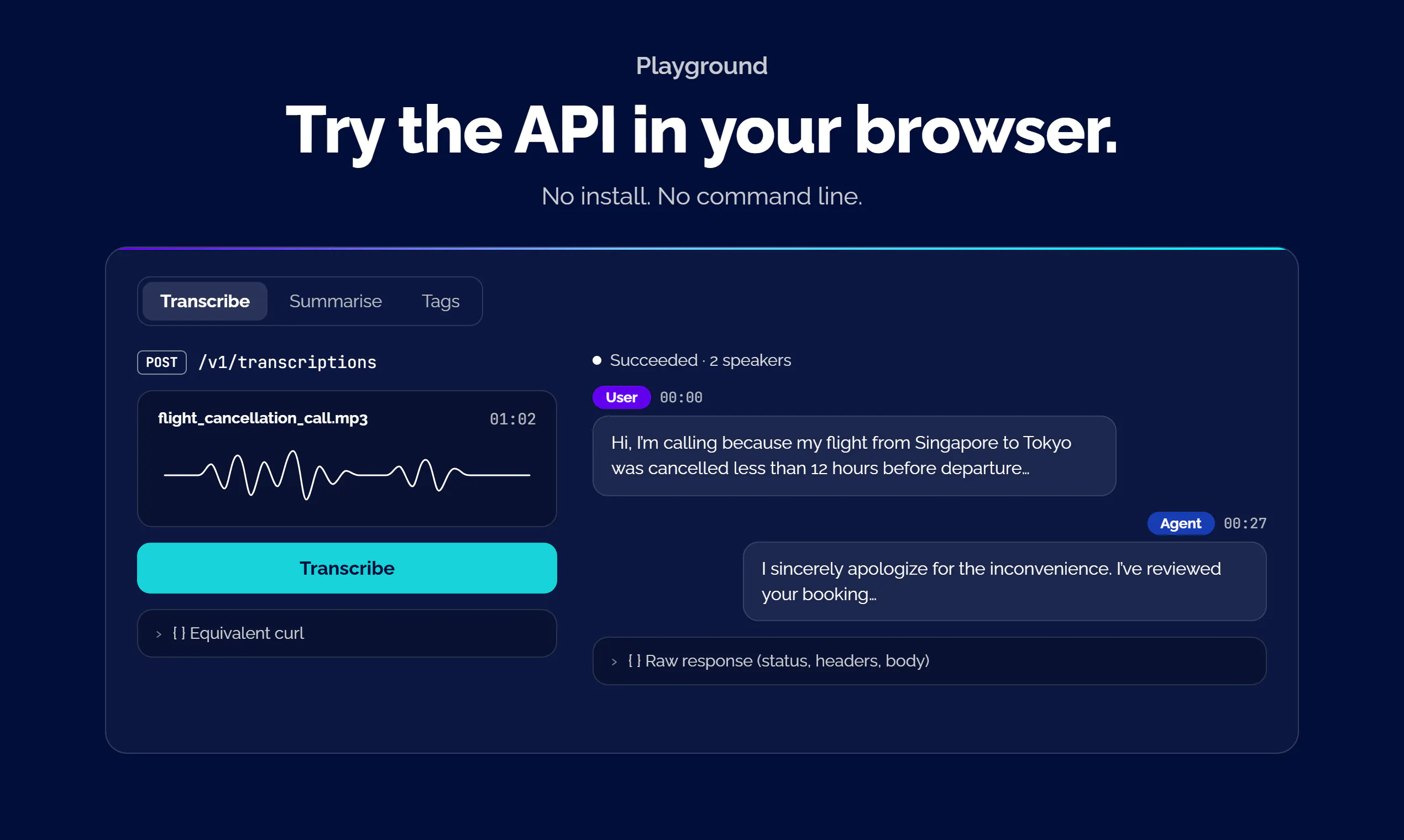The height and width of the screenshot is (840, 1404).
Task: Click the No install. No command line. subtitle
Action: click(702, 196)
